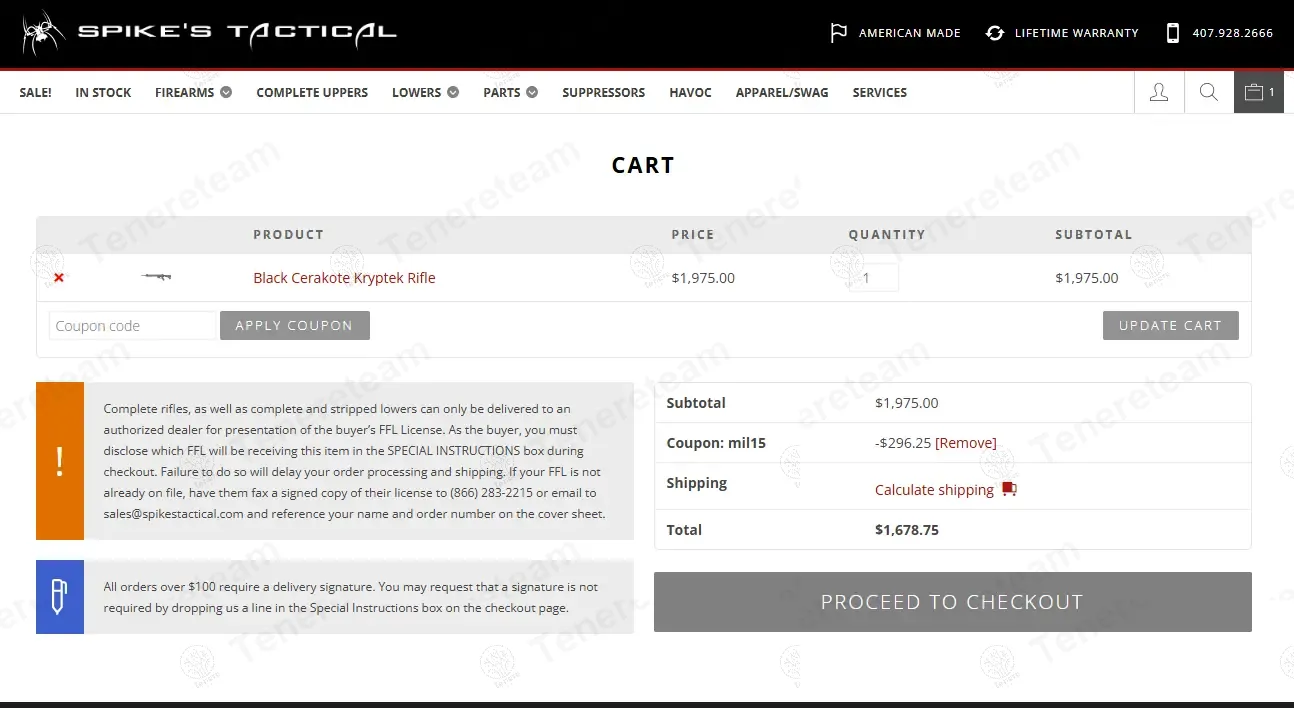The width and height of the screenshot is (1294, 708).
Task: Click the Coupon code input field
Action: pyautogui.click(x=132, y=325)
